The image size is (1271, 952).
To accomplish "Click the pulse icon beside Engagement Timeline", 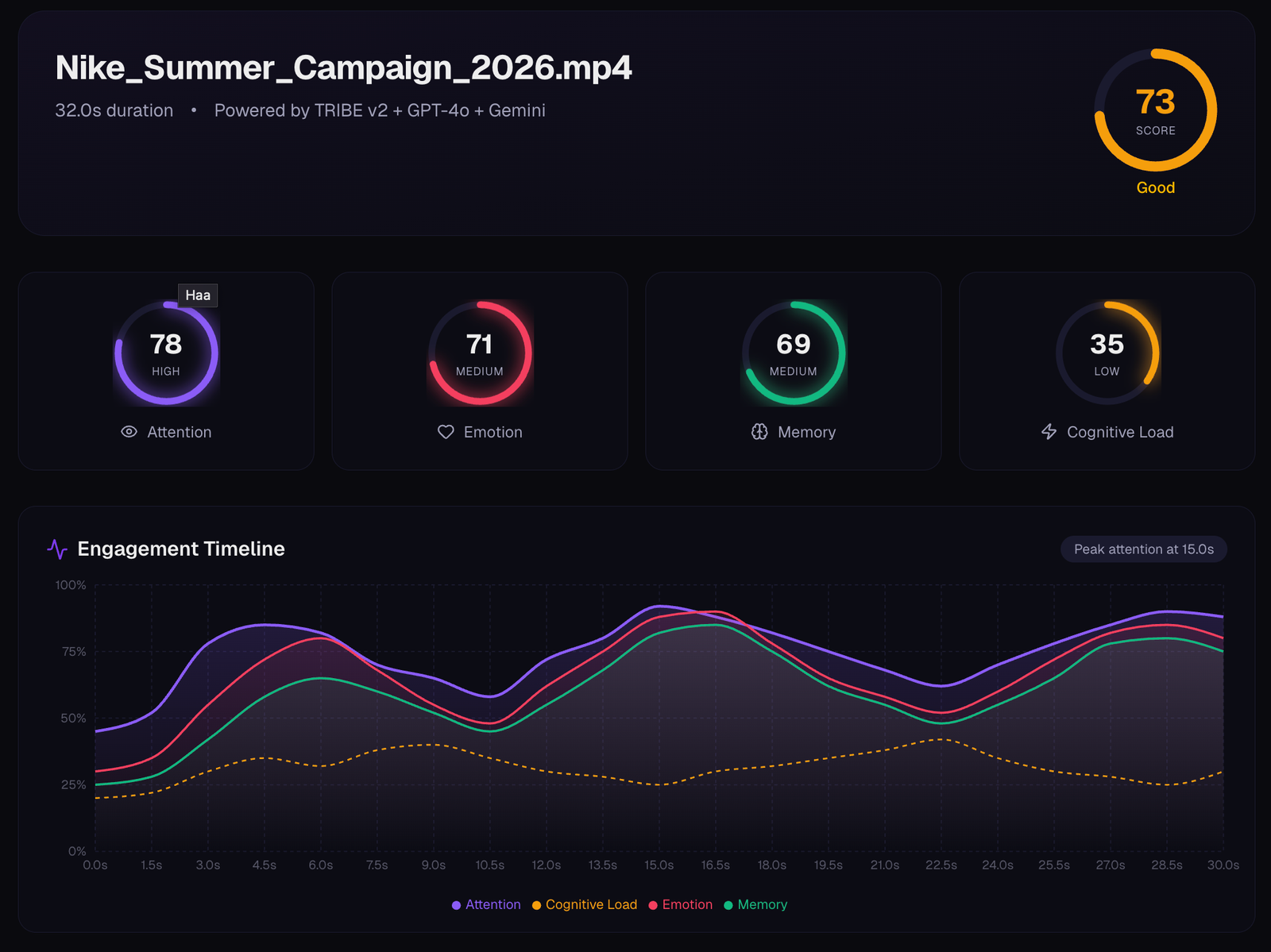I will coord(57,549).
